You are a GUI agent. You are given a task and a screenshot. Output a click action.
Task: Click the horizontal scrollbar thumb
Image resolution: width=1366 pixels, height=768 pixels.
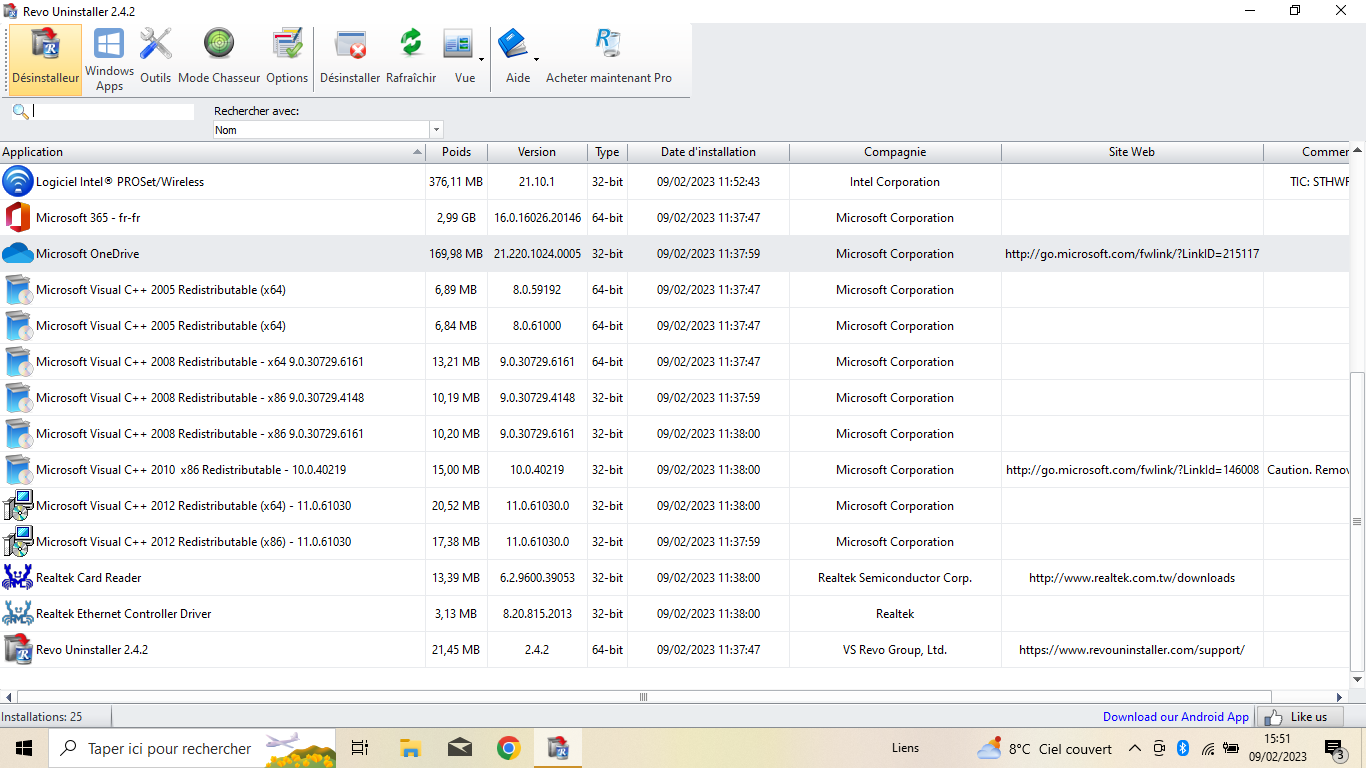tap(644, 697)
